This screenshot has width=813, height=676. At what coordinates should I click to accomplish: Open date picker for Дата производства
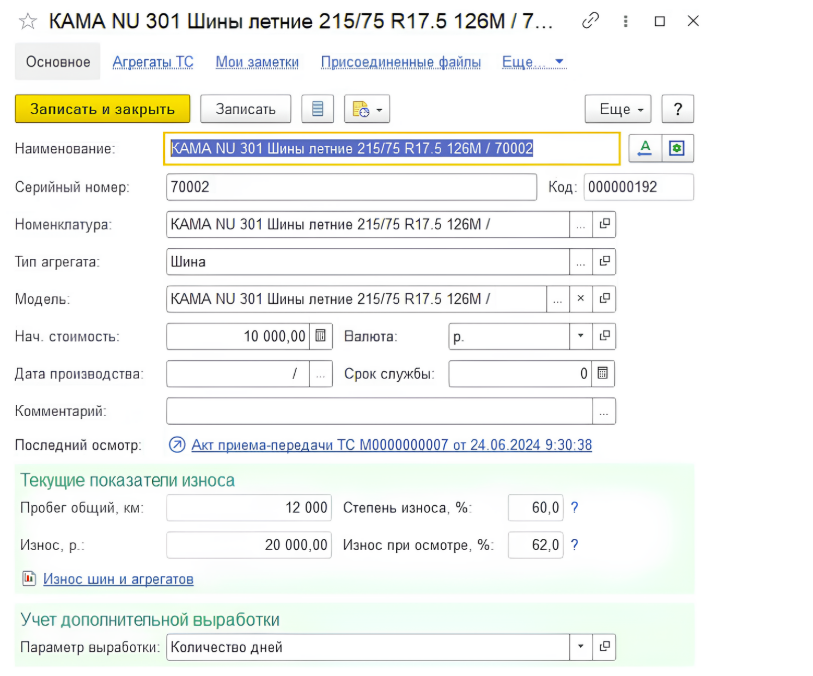coord(320,374)
